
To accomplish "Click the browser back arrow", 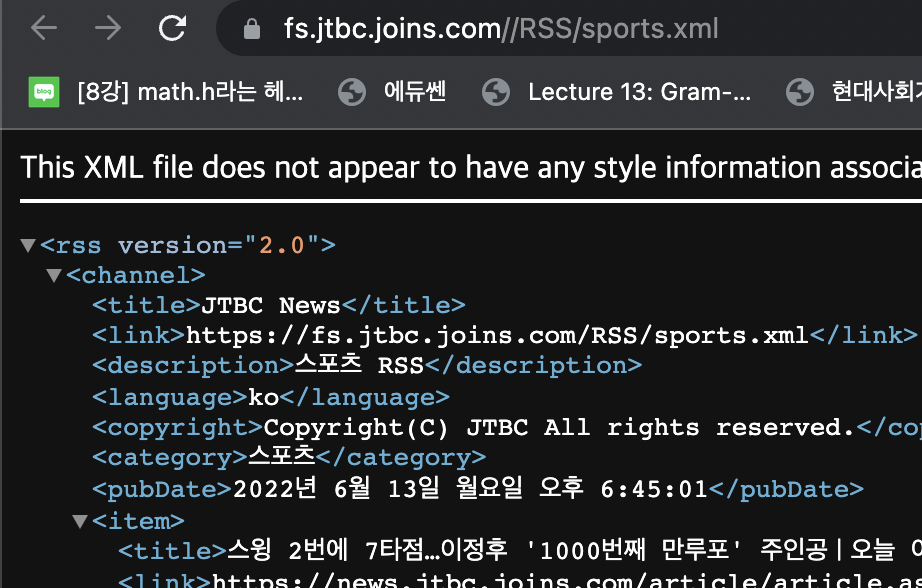I will [44, 28].
